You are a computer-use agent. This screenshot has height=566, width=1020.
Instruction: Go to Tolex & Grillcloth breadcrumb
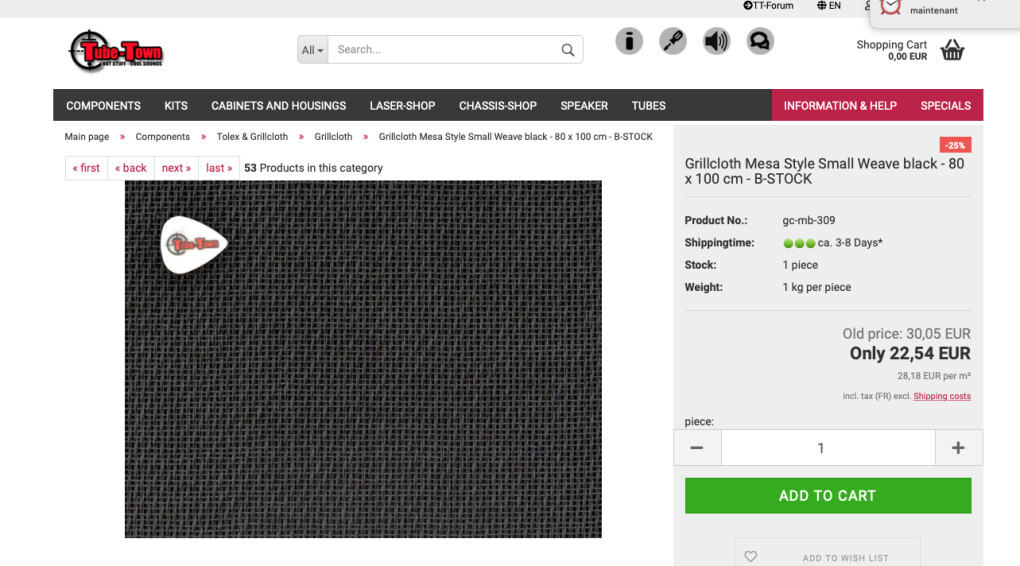[252, 137]
